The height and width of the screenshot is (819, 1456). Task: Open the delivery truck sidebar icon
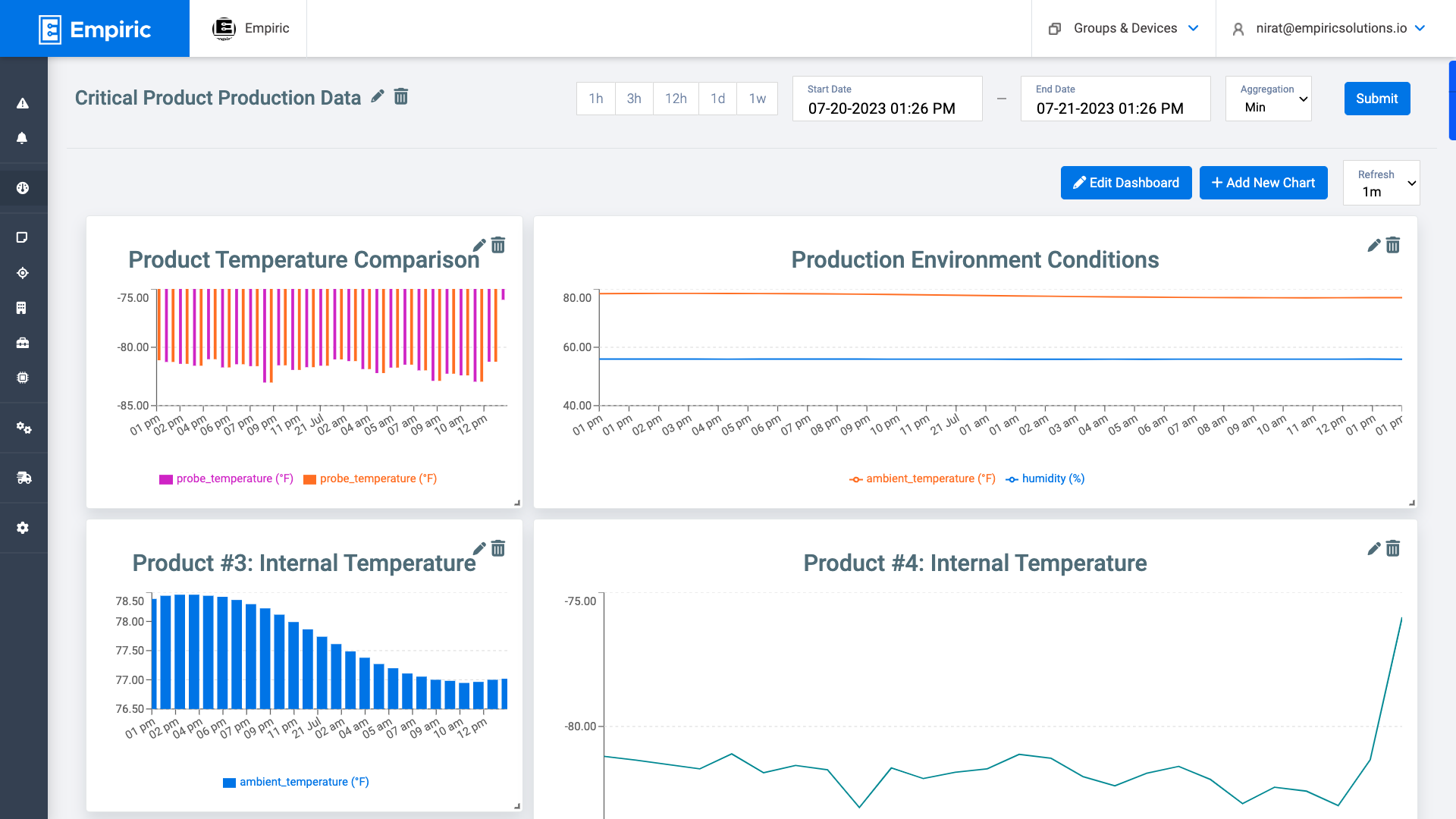tap(24, 478)
